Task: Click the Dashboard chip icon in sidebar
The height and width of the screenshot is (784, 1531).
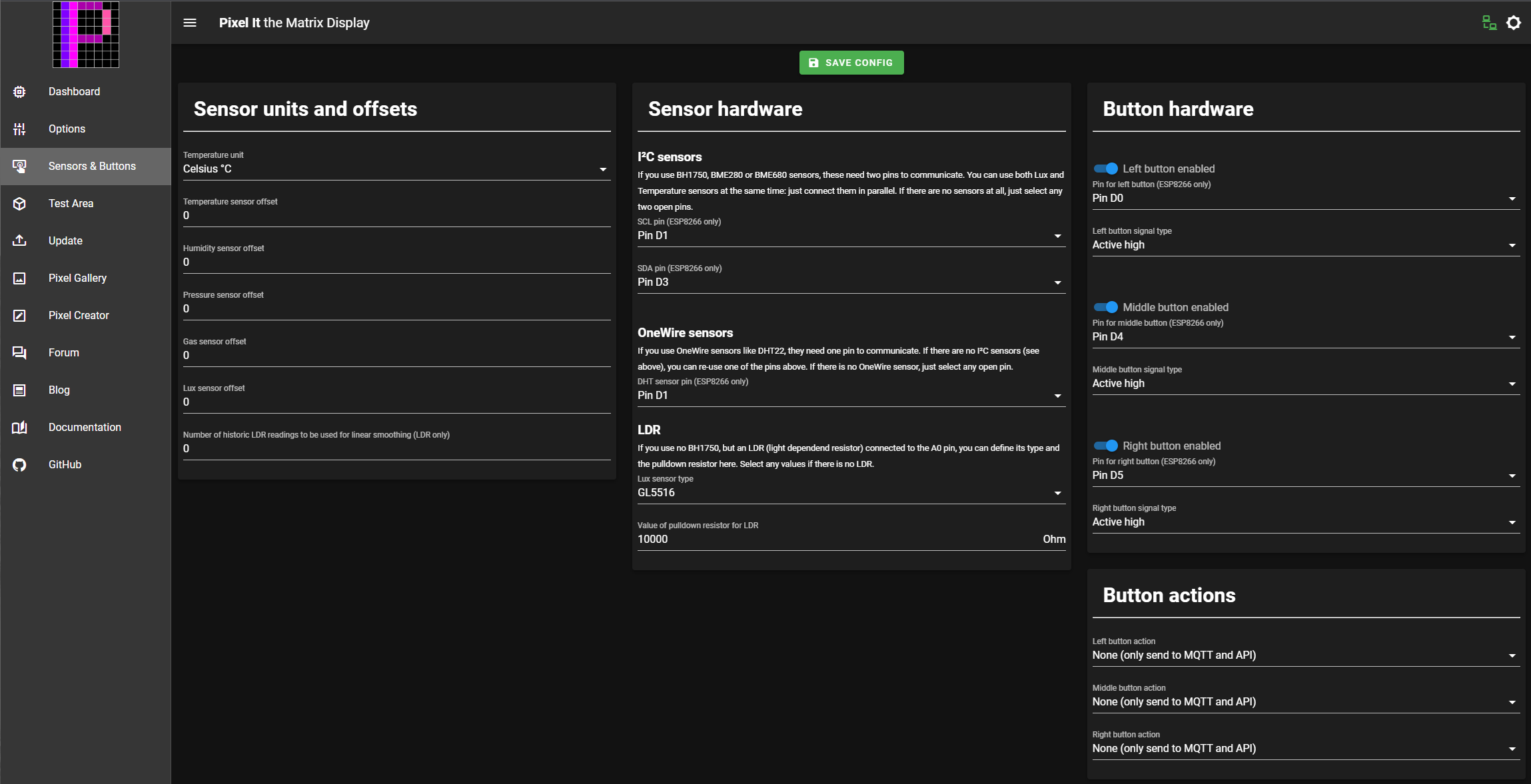Action: (19, 92)
